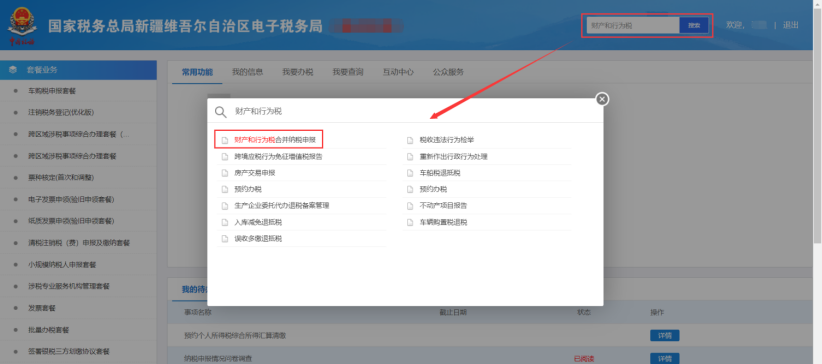The height and width of the screenshot is (364, 822).
Task: Click the magnifier icon in the popup
Action: 221,112
